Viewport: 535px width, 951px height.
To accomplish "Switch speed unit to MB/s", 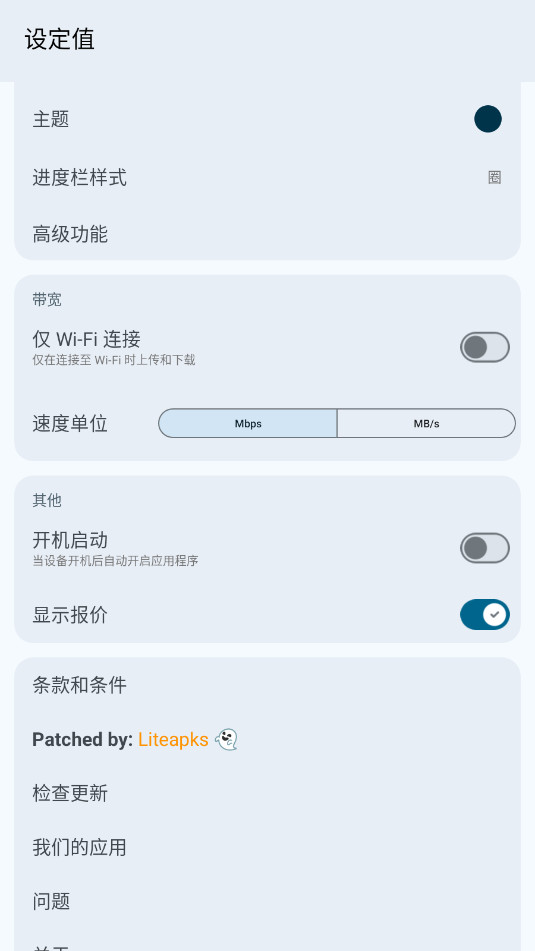I will pos(426,423).
